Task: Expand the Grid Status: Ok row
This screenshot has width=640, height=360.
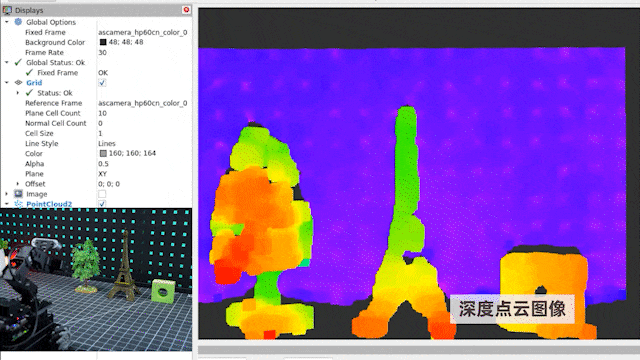Action: 18,93
